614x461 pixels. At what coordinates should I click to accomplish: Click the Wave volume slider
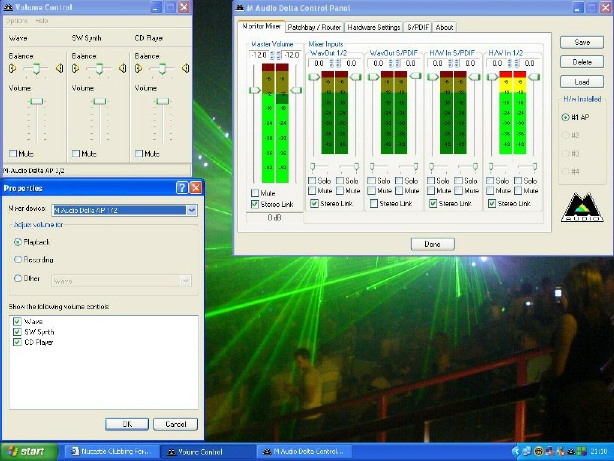pyautogui.click(x=36, y=102)
